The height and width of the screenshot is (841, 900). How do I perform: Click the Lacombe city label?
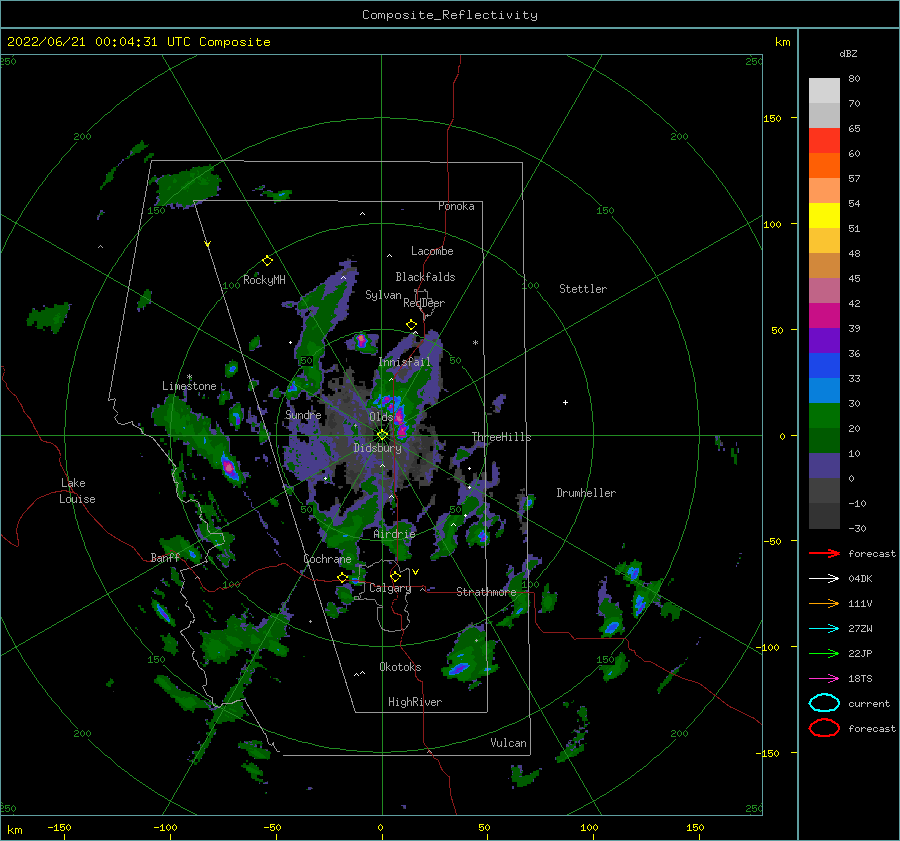(x=432, y=251)
